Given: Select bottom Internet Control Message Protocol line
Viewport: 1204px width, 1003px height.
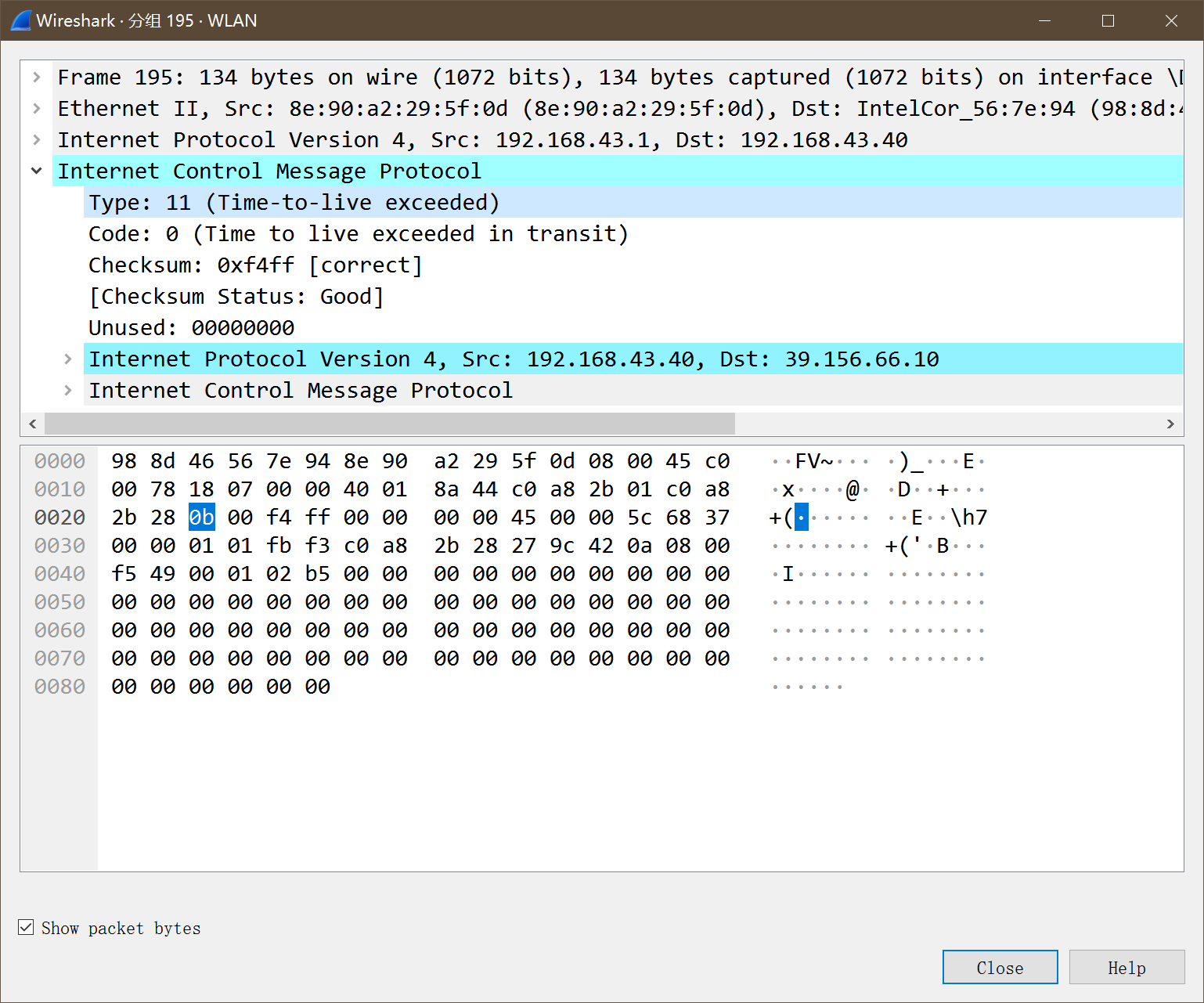Looking at the screenshot, I should coord(633,390).
